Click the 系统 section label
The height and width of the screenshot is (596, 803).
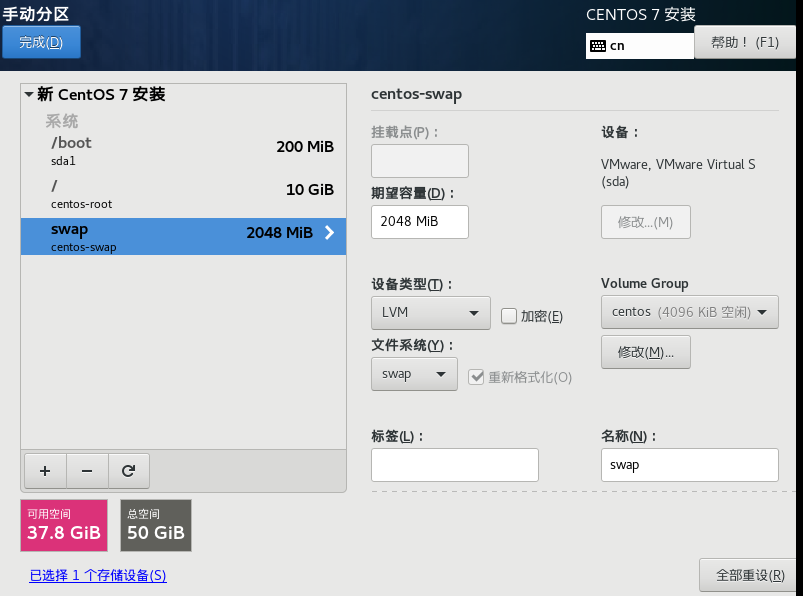(62, 121)
